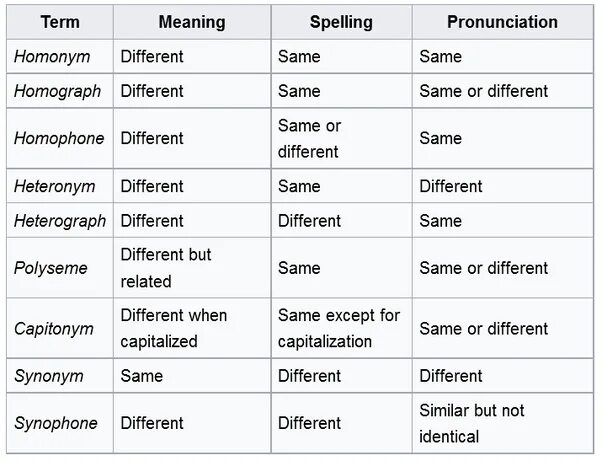
Task: Select the Homograph term
Action: point(57,91)
